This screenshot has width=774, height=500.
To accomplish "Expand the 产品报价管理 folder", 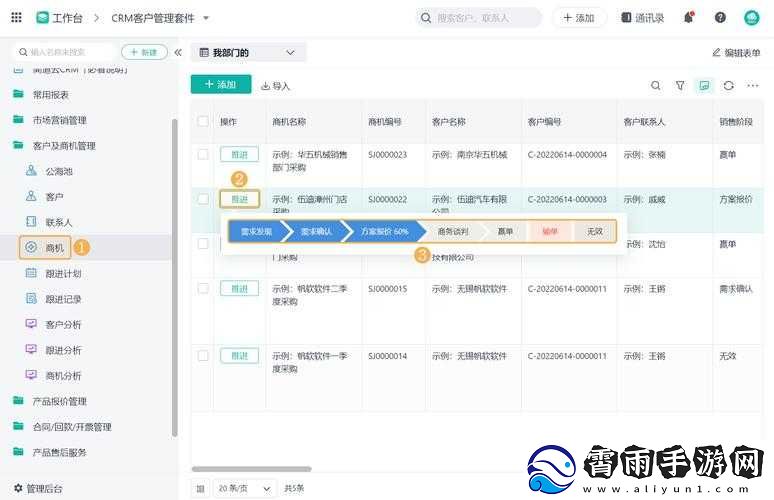I will coord(59,401).
